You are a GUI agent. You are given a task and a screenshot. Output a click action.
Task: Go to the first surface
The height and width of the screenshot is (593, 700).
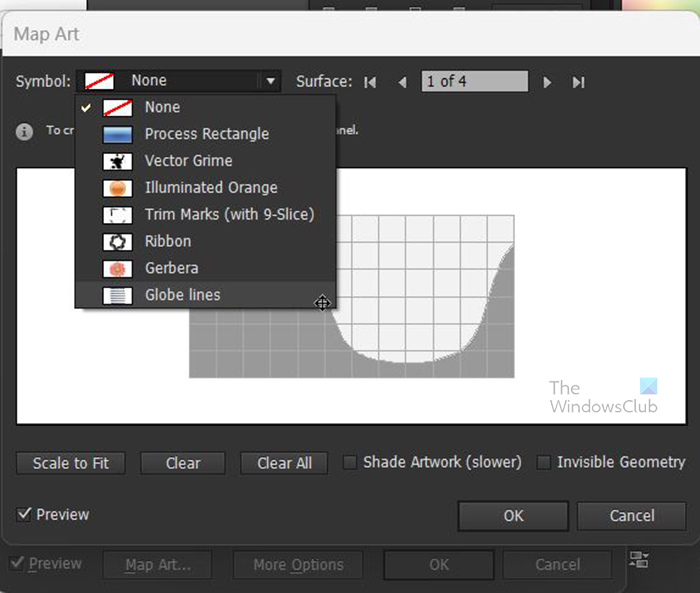pos(370,82)
